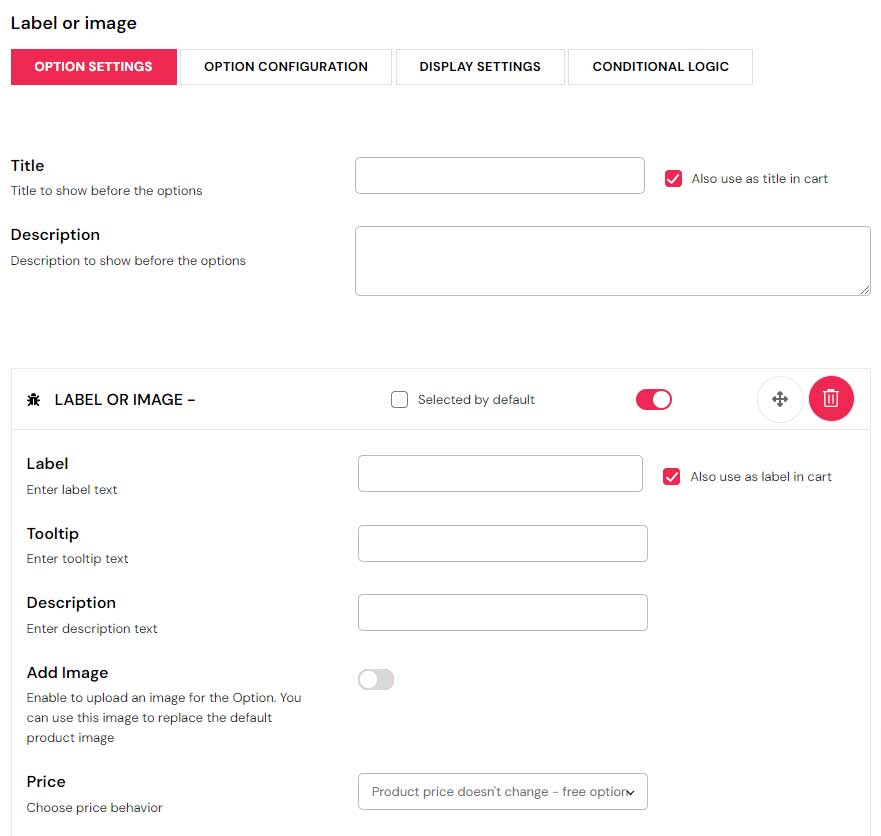Select the Option Settings tab
Image resolution: width=881 pixels, height=836 pixels.
click(x=93, y=67)
